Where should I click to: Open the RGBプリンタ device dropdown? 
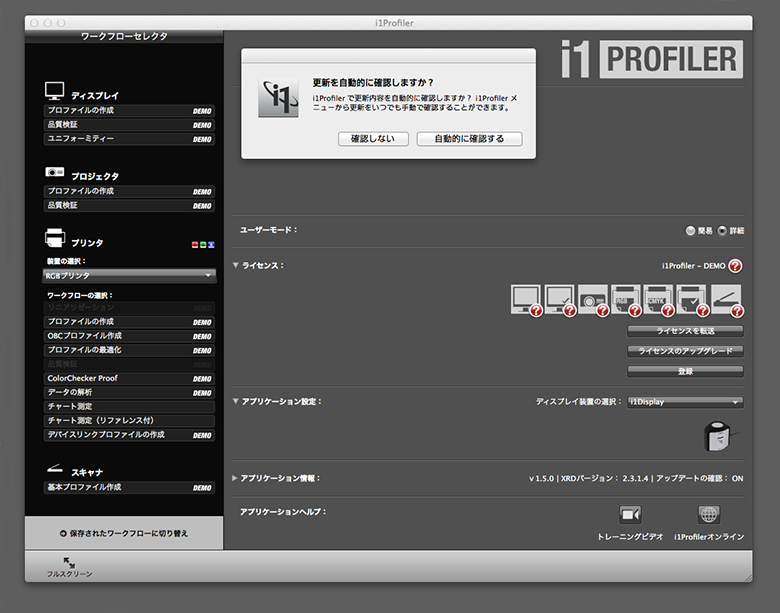(x=129, y=275)
